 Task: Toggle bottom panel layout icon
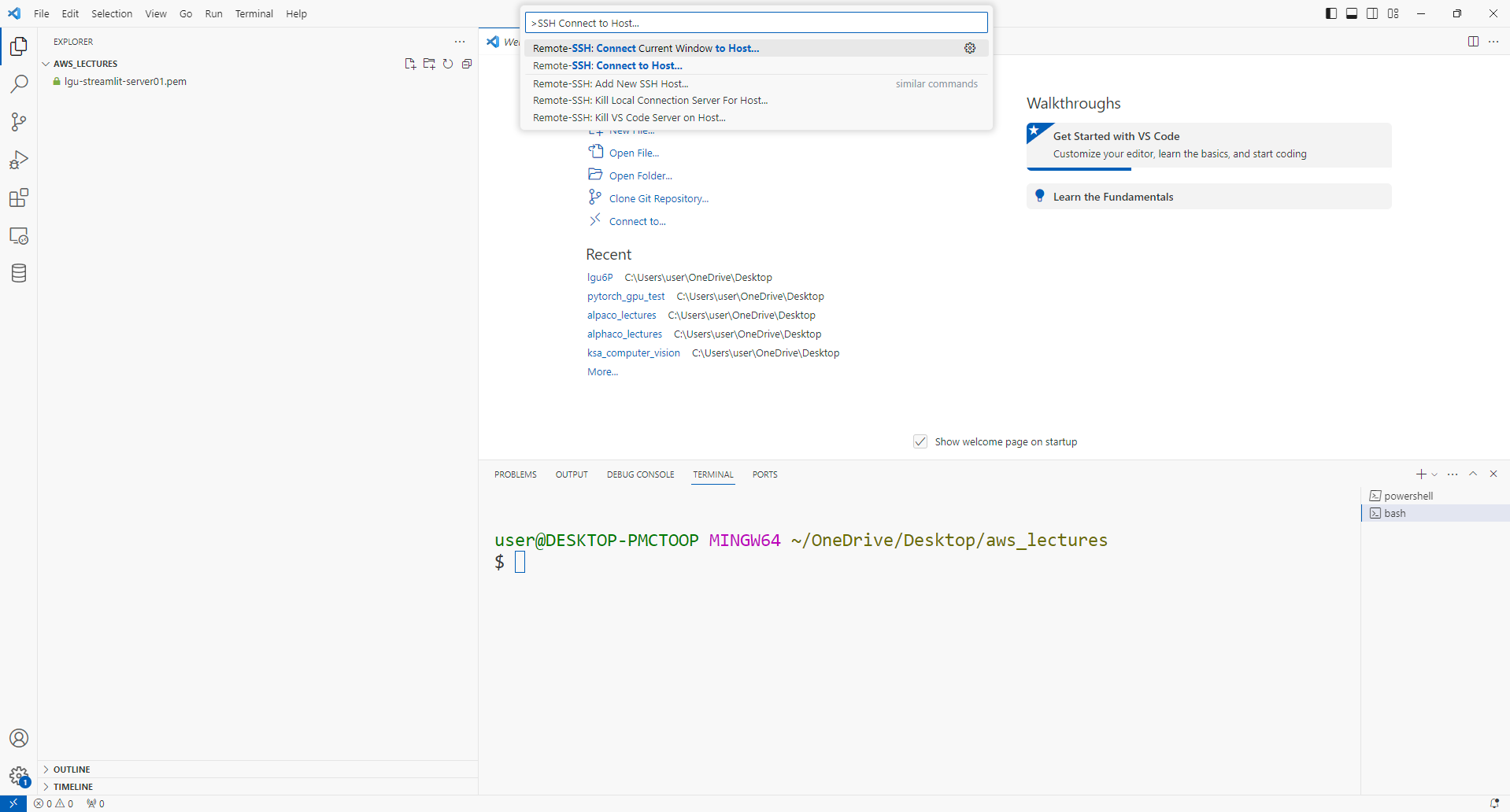[1352, 13]
